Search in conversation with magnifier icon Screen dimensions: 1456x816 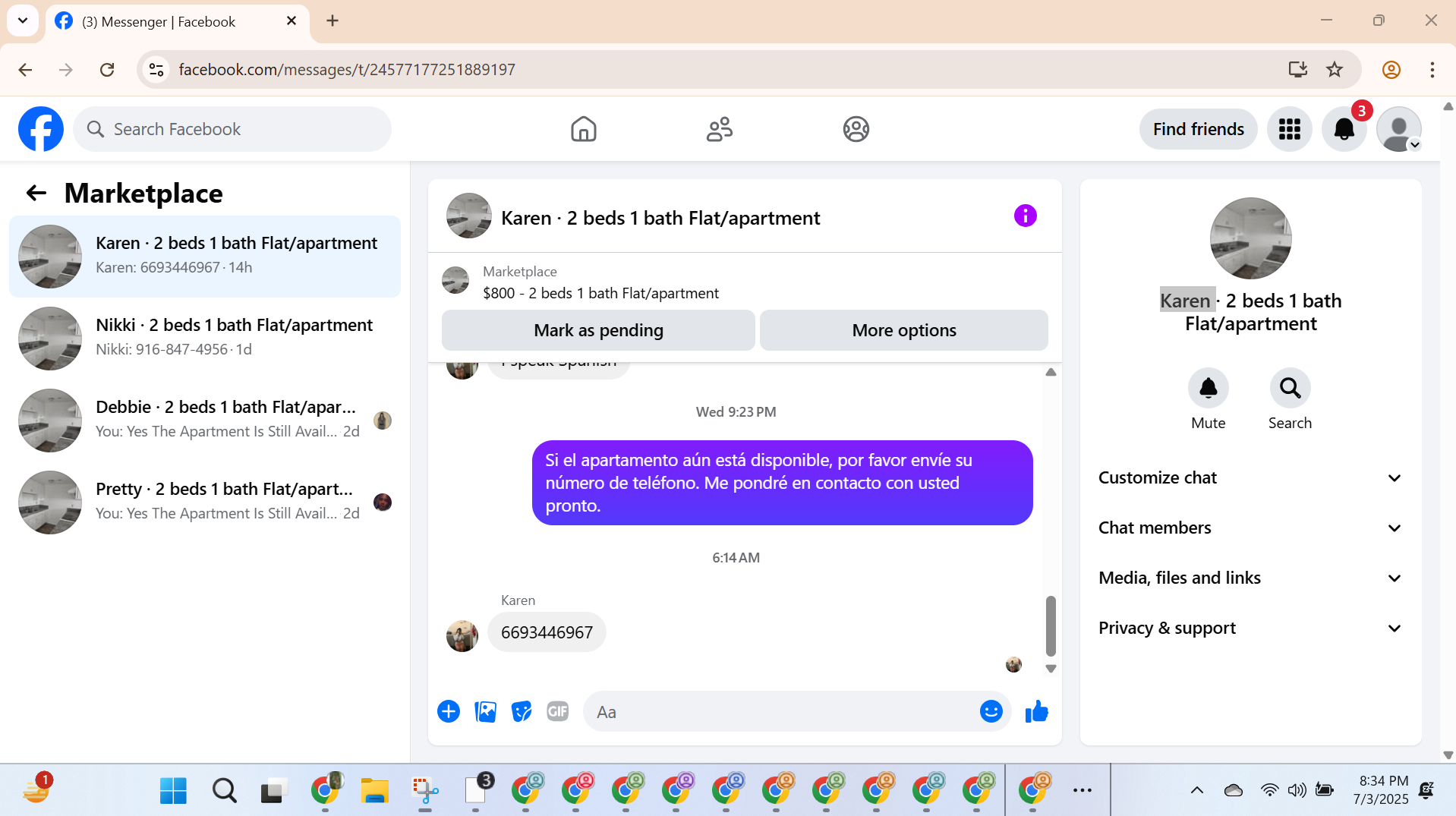tap(1290, 388)
